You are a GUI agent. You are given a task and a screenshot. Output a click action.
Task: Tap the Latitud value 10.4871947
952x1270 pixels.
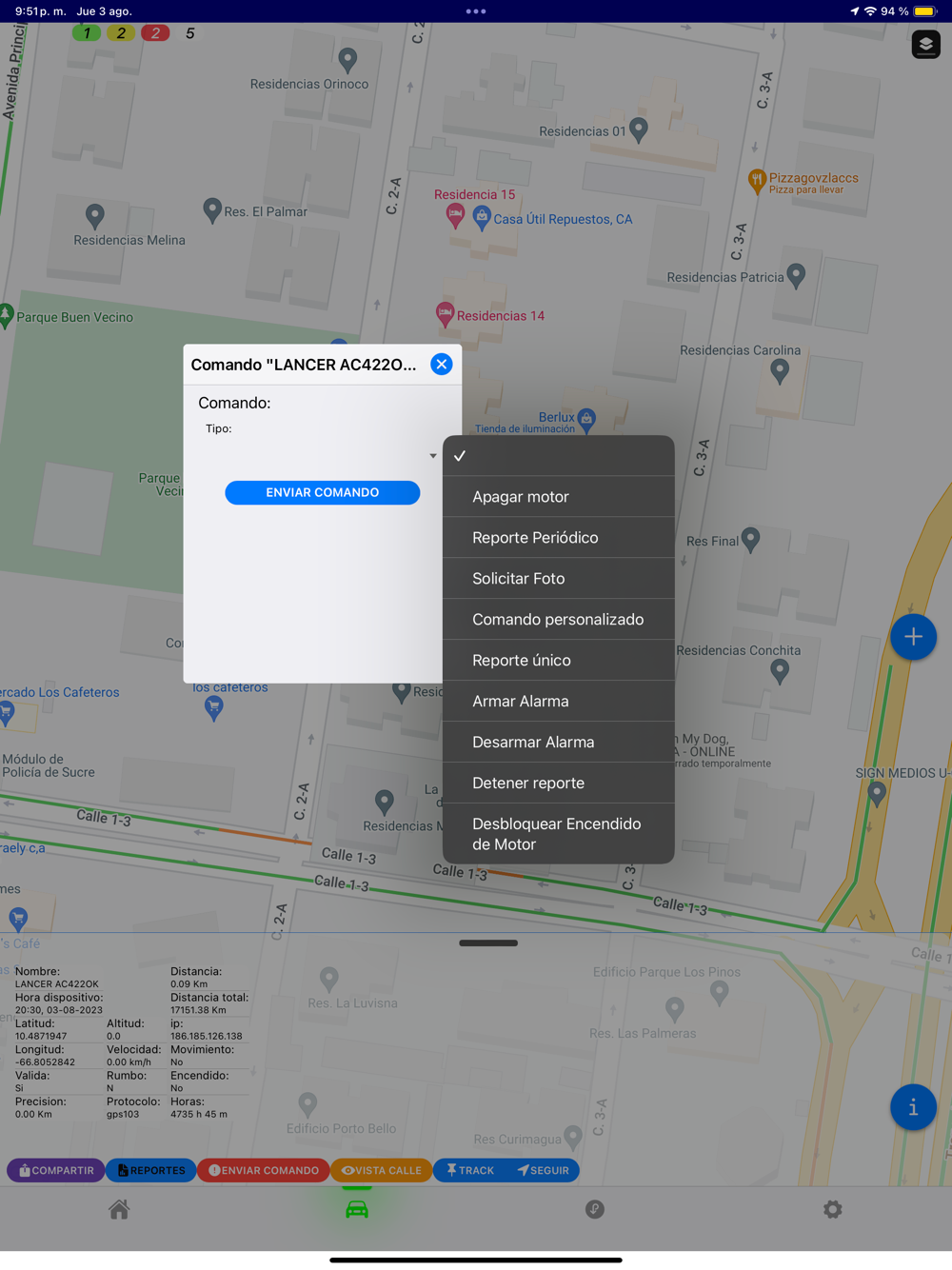click(41, 1036)
